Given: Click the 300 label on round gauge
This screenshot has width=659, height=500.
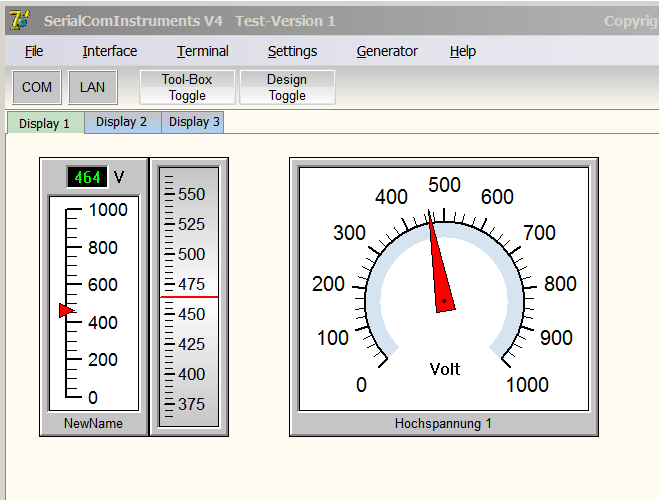Looking at the screenshot, I should (x=350, y=232).
